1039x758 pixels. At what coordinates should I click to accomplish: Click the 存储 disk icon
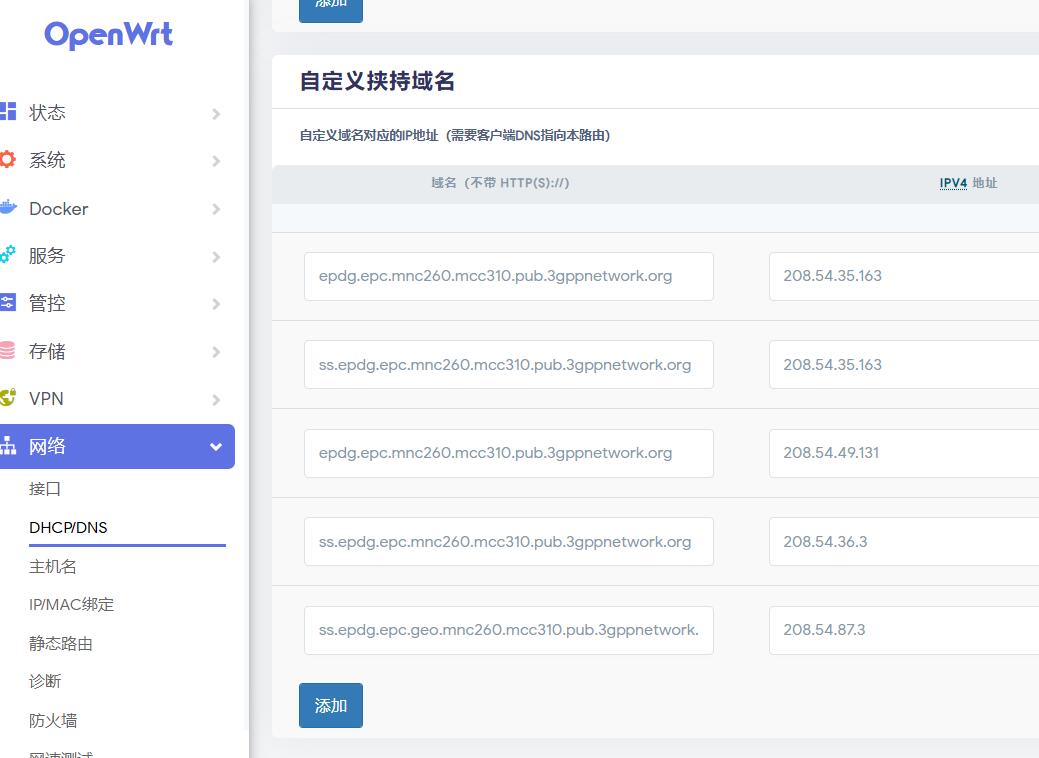pyautogui.click(x=8, y=350)
